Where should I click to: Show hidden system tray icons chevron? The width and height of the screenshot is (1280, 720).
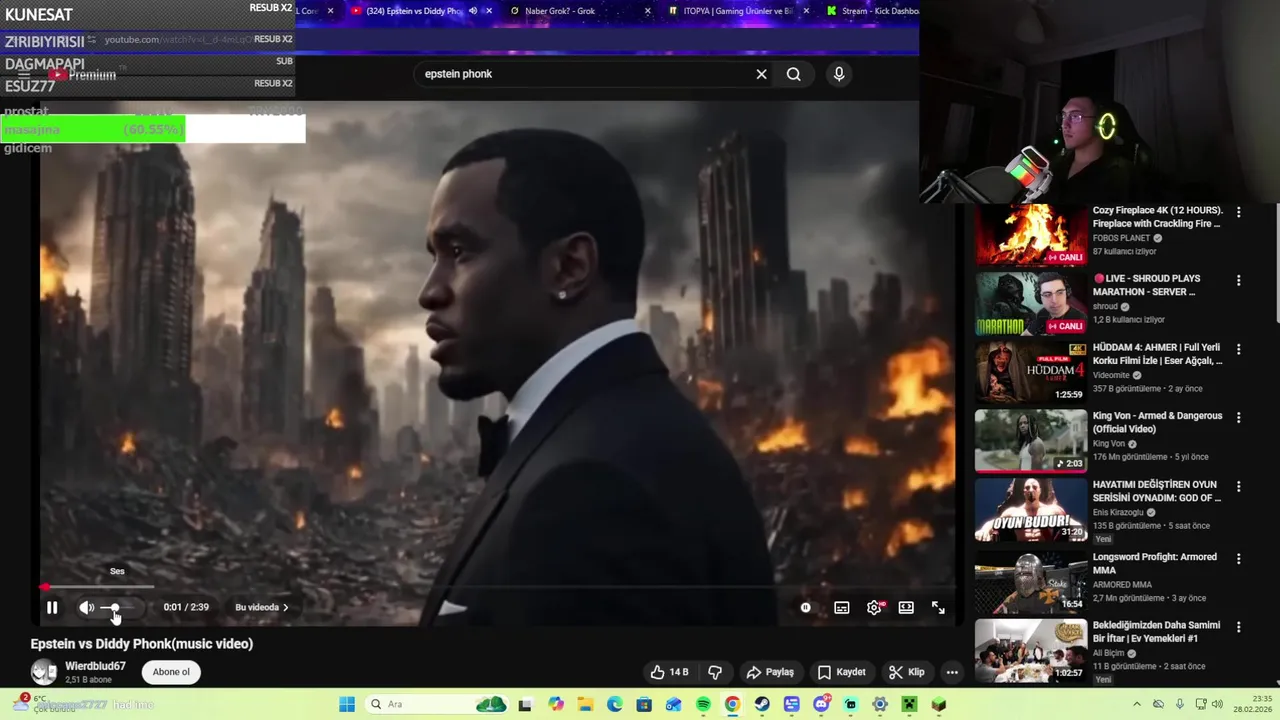[x=1137, y=704]
